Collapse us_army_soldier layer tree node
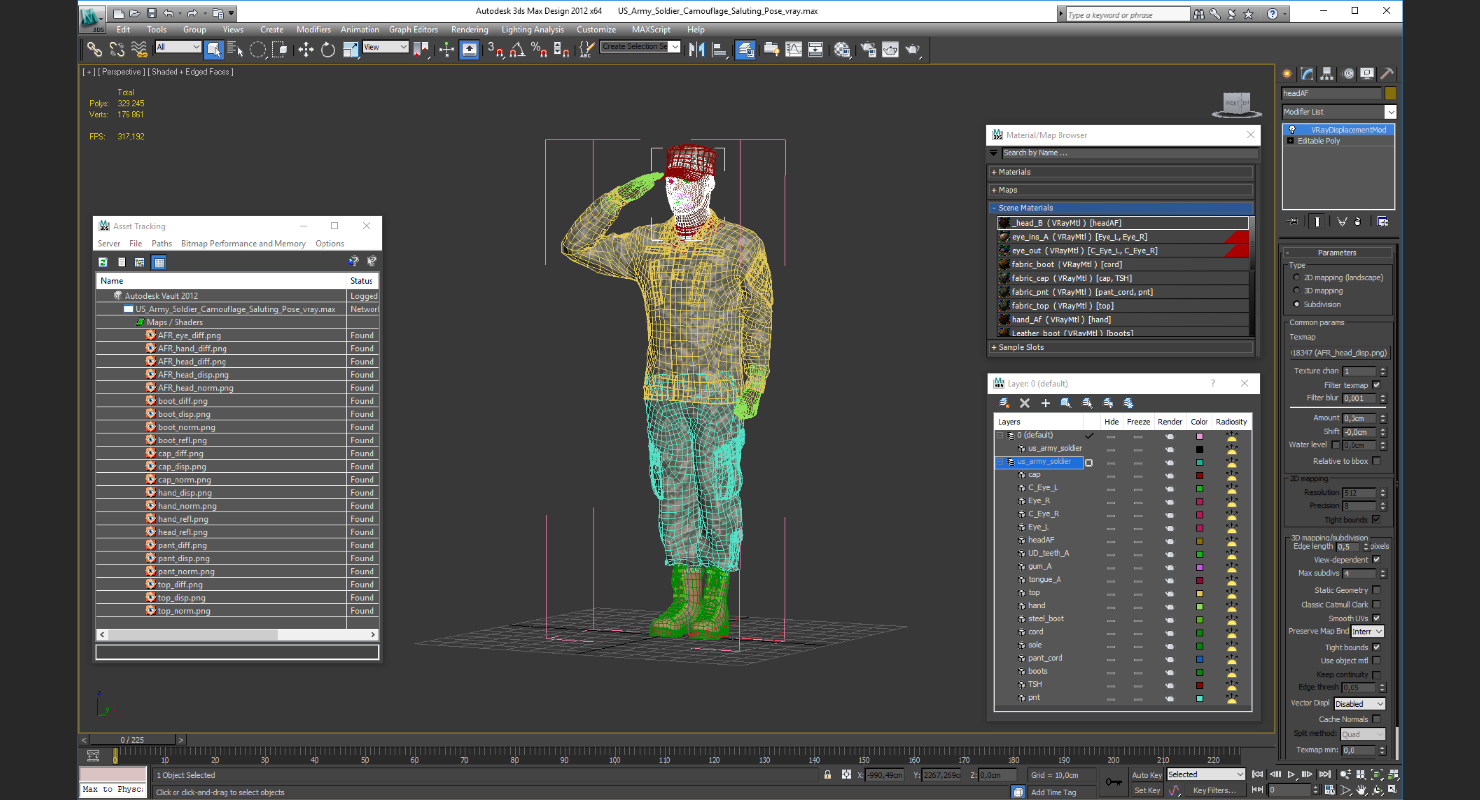The width and height of the screenshot is (1480, 800). coord(999,462)
